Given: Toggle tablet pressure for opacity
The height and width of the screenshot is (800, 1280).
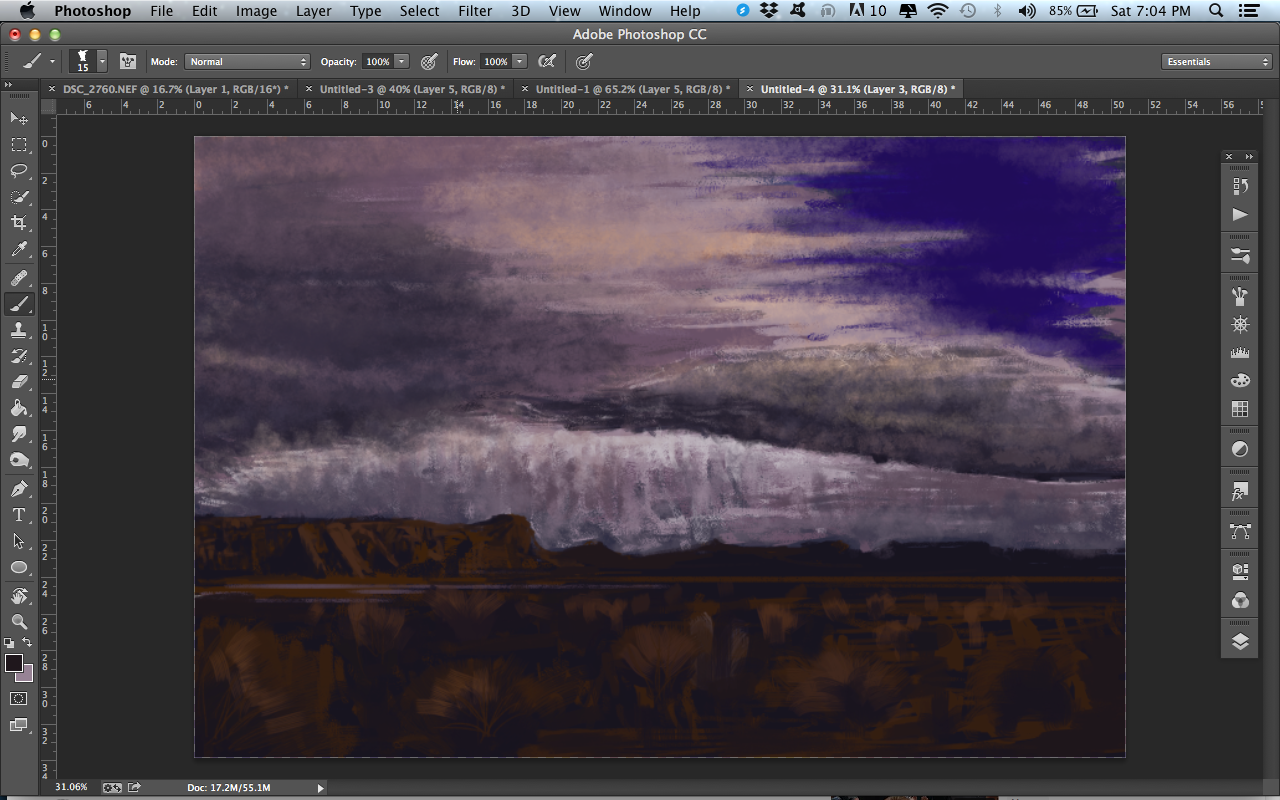Looking at the screenshot, I should tap(429, 61).
